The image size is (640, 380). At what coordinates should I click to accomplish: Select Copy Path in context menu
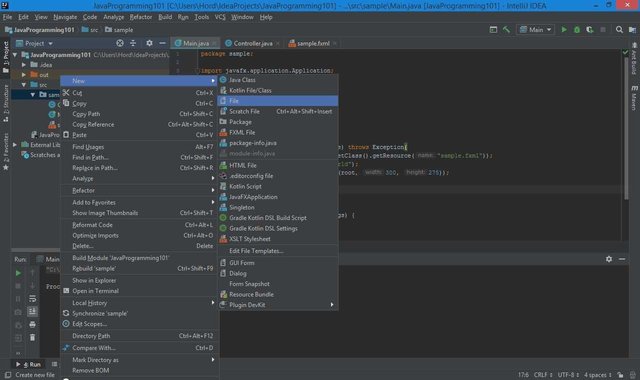pos(139,114)
